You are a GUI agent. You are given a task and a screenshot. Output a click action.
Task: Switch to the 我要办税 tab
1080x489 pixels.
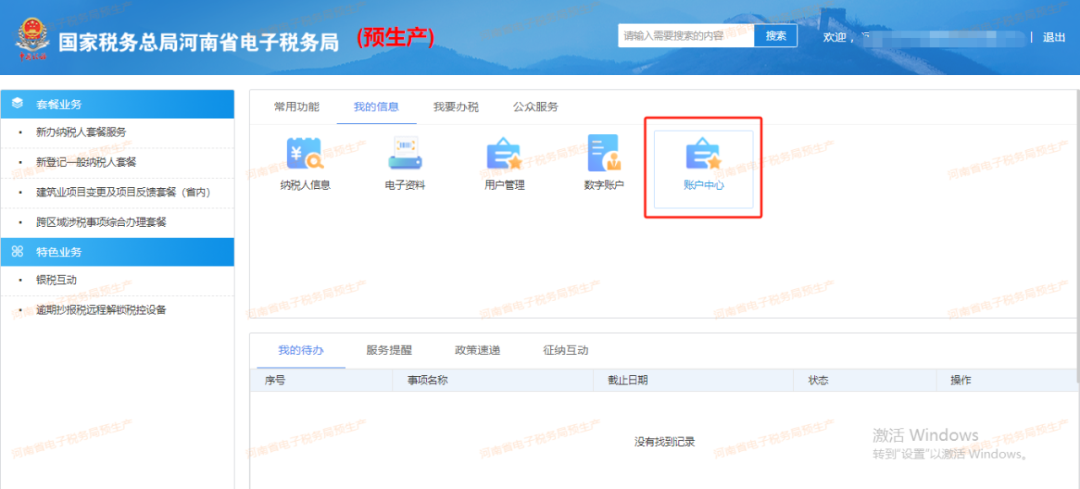[456, 107]
